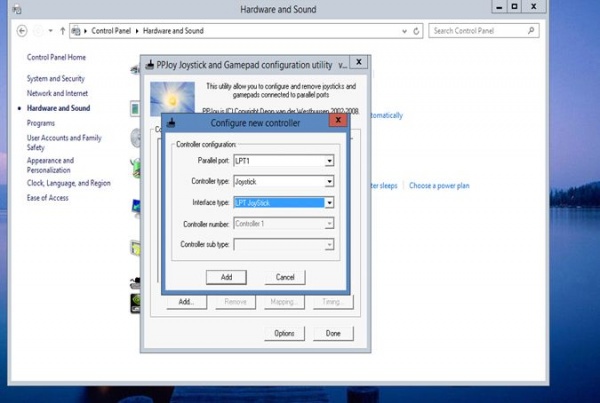The height and width of the screenshot is (403, 600).
Task: Click the refresh icon beside the address bar
Action: pyautogui.click(x=417, y=31)
